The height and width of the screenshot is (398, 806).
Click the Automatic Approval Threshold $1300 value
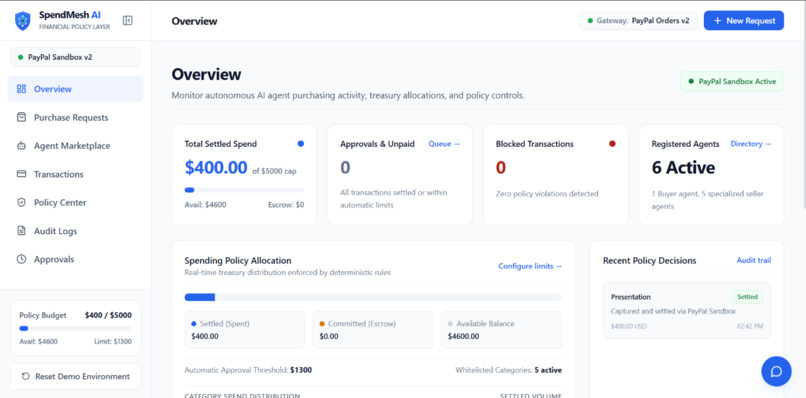301,370
